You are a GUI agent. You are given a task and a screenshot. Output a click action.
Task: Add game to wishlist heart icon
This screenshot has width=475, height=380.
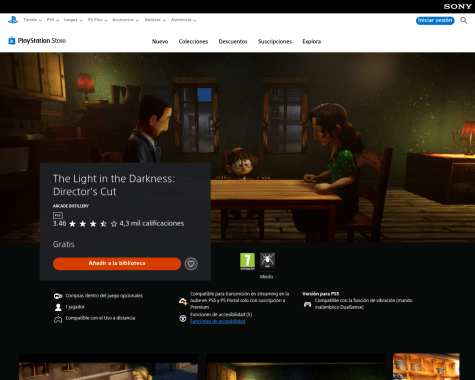[x=191, y=264]
